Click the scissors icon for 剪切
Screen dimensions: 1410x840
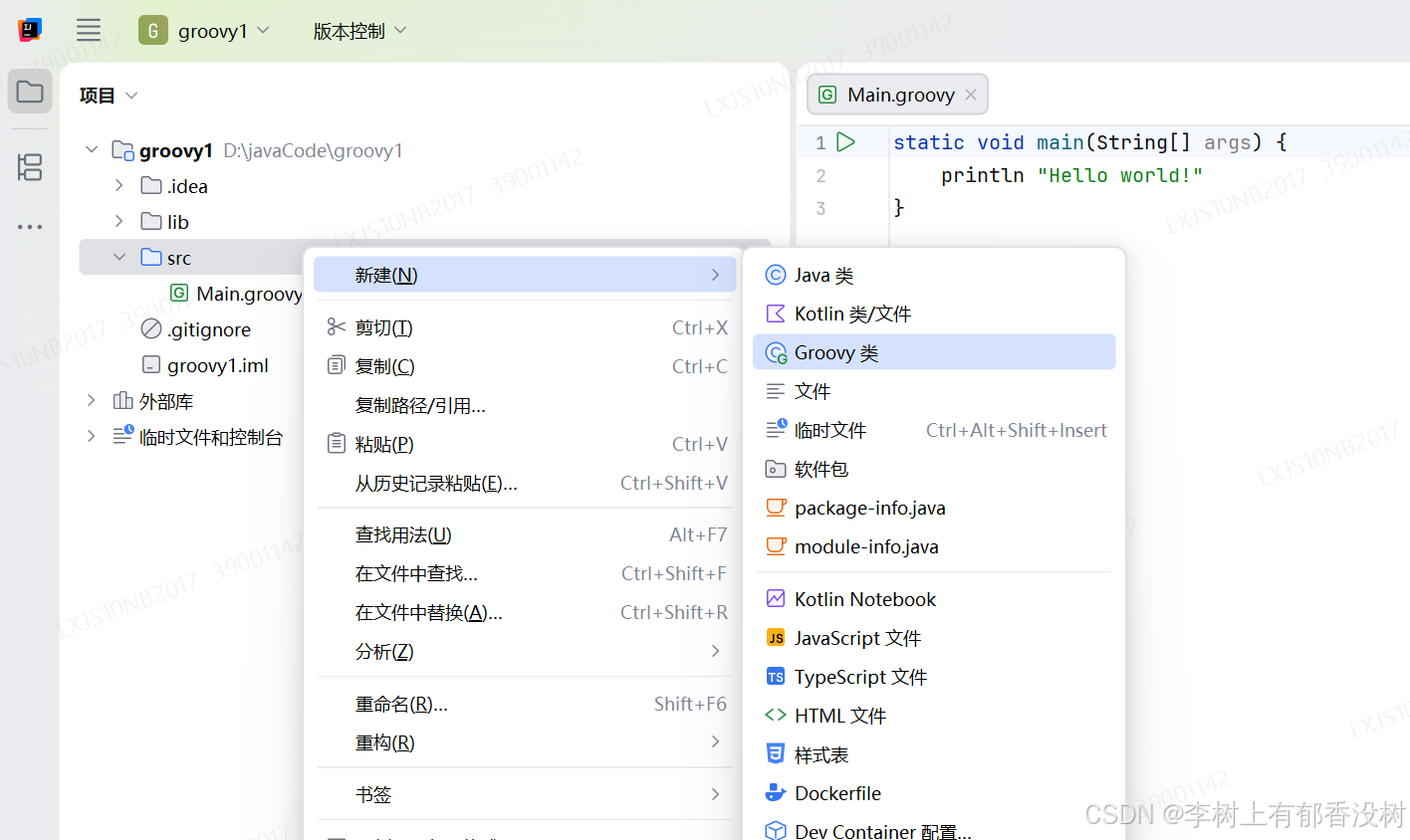point(337,327)
